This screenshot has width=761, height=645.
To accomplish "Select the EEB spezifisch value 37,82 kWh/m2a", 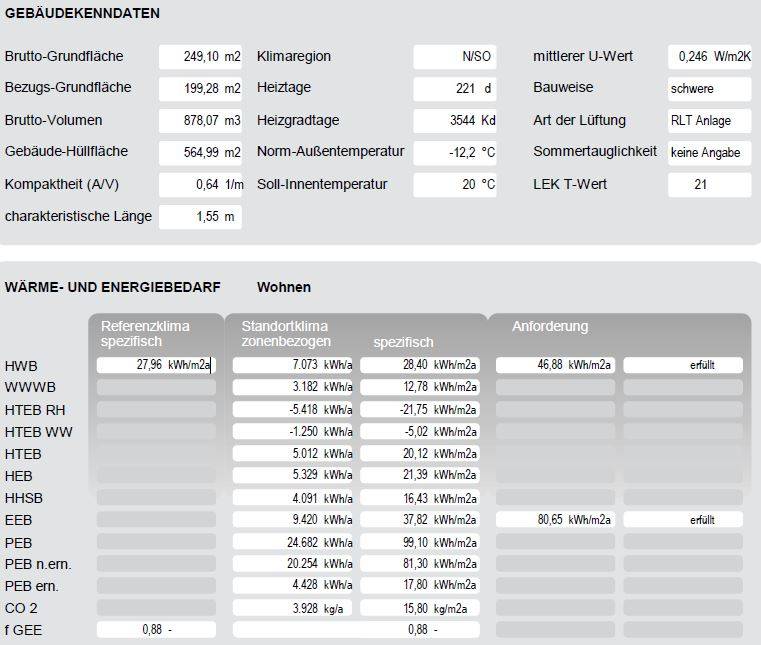I will tap(420, 520).
